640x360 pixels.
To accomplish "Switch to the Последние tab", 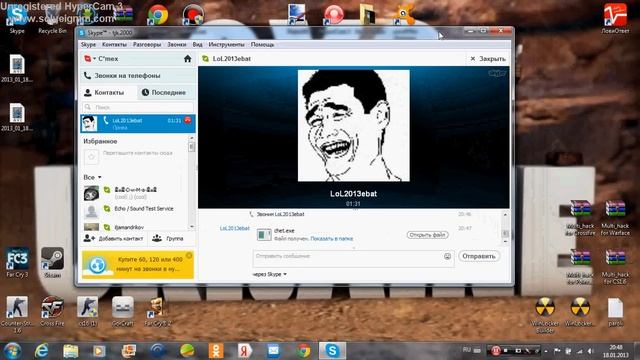I will click(167, 93).
